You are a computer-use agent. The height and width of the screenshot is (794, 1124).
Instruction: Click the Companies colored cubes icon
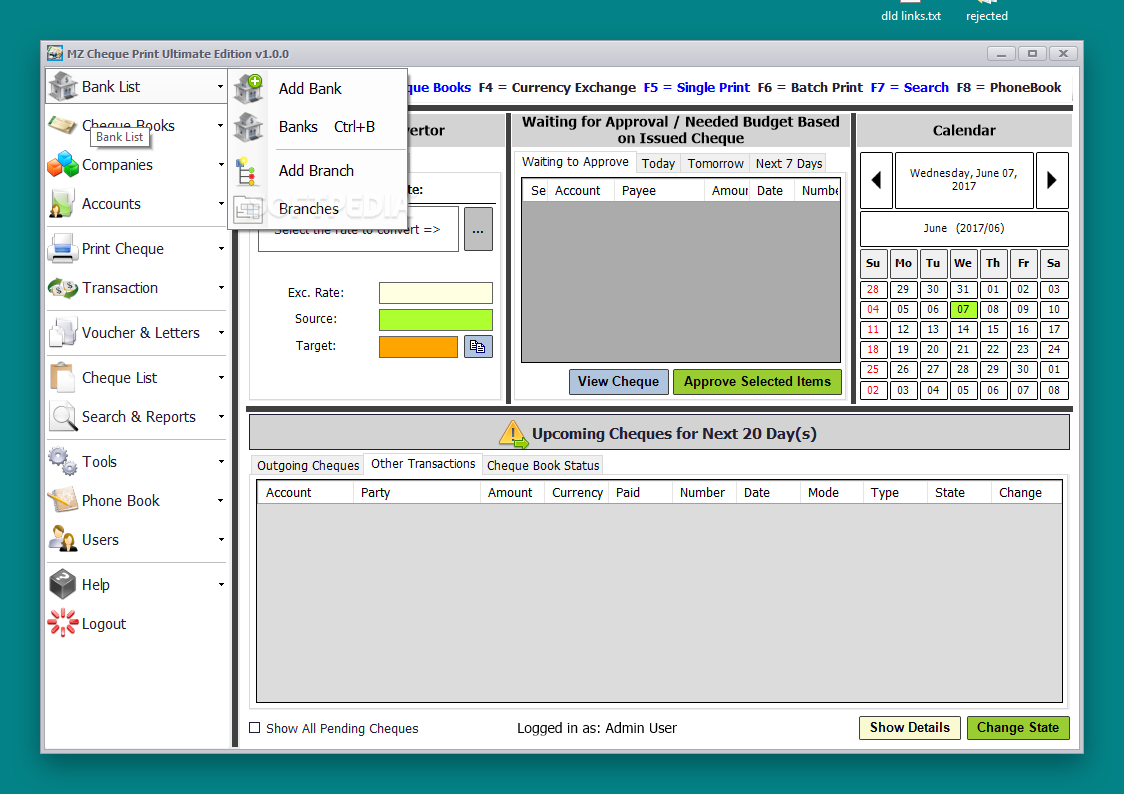pos(62,164)
